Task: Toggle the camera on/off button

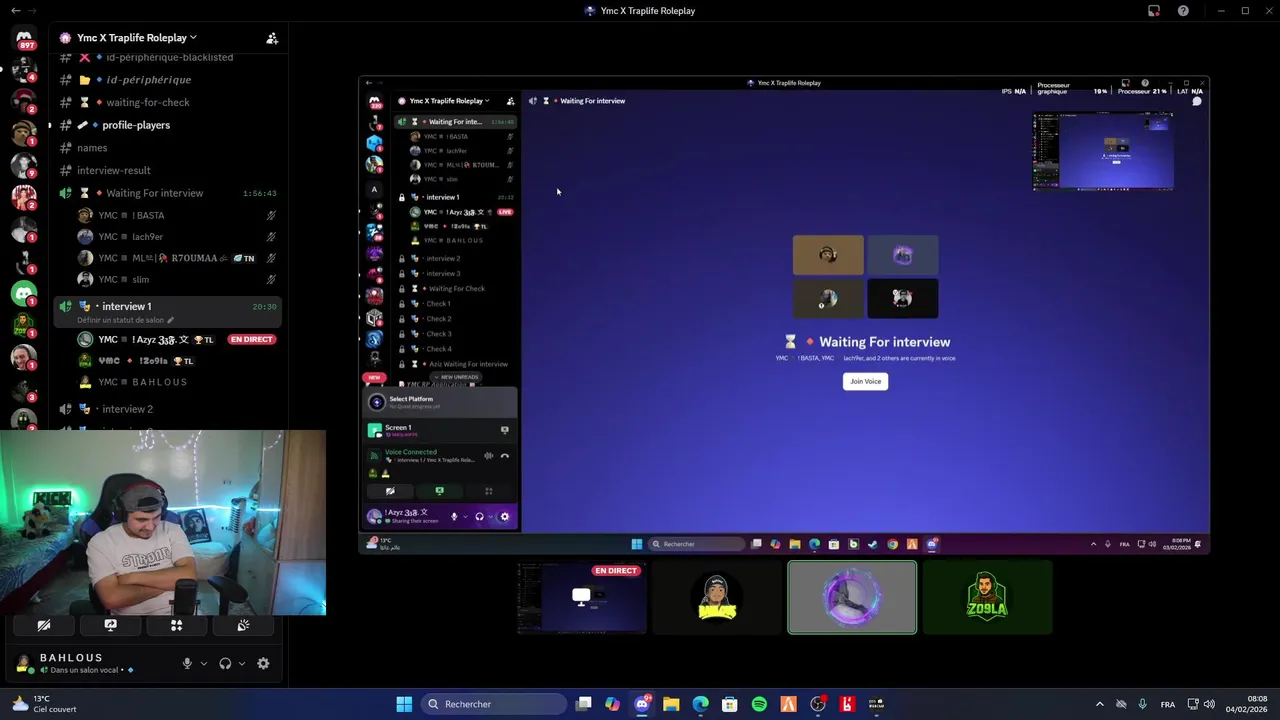Action: (x=44, y=626)
